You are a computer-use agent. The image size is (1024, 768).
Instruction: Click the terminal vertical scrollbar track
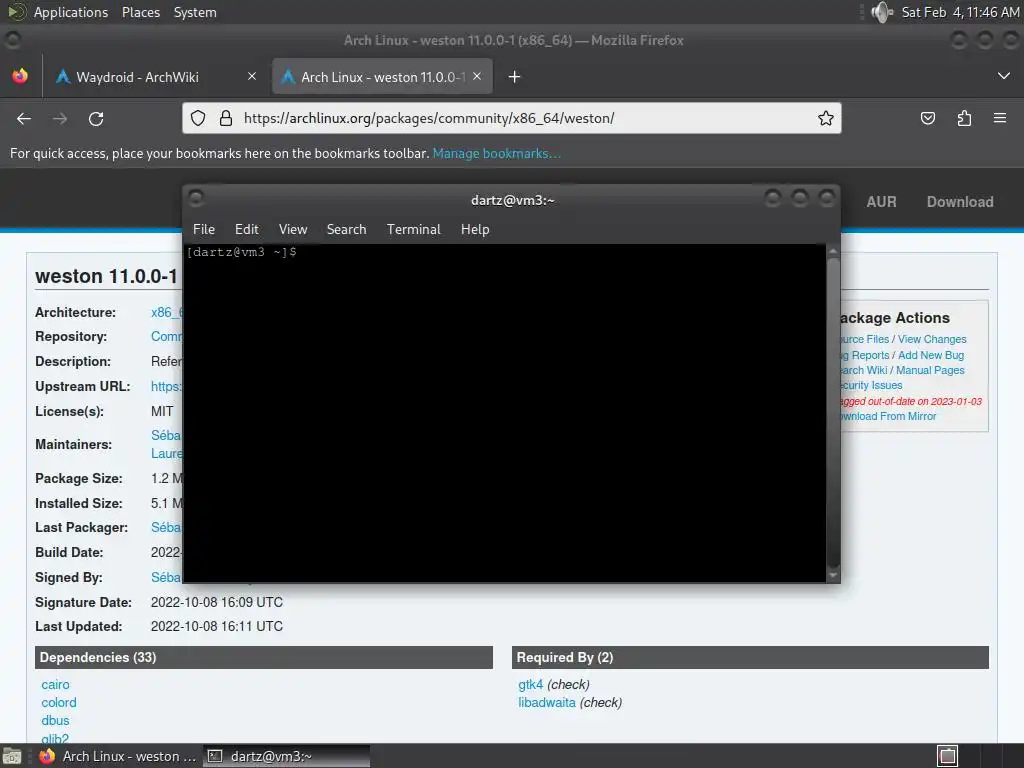click(x=833, y=413)
